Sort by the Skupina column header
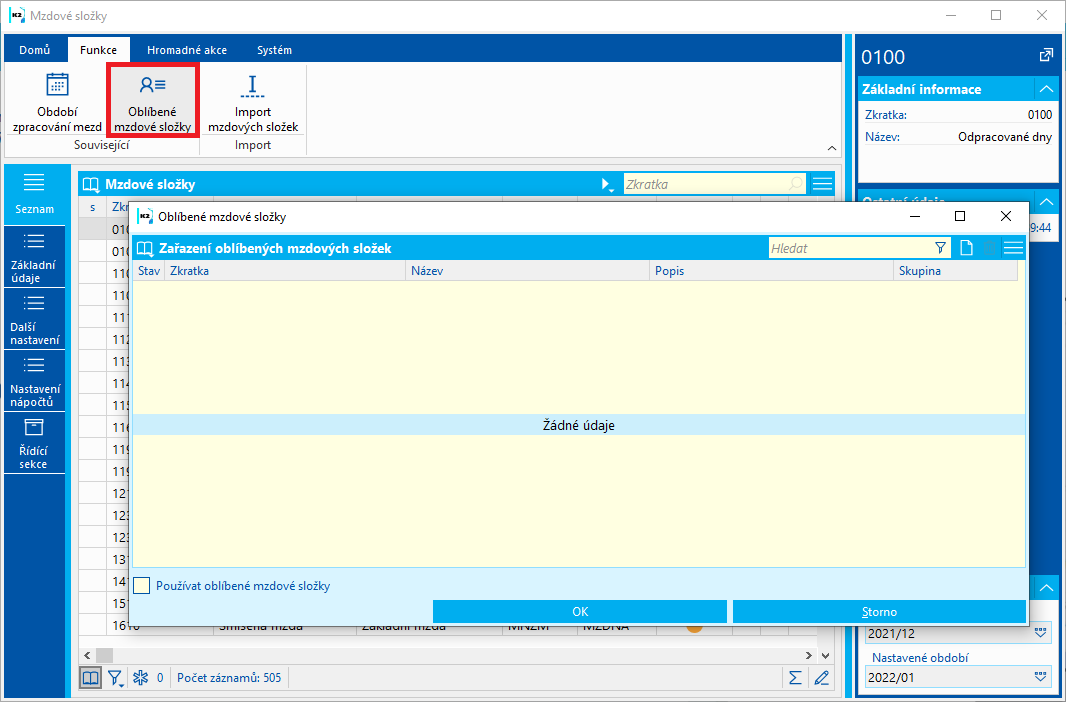 pyautogui.click(x=955, y=270)
